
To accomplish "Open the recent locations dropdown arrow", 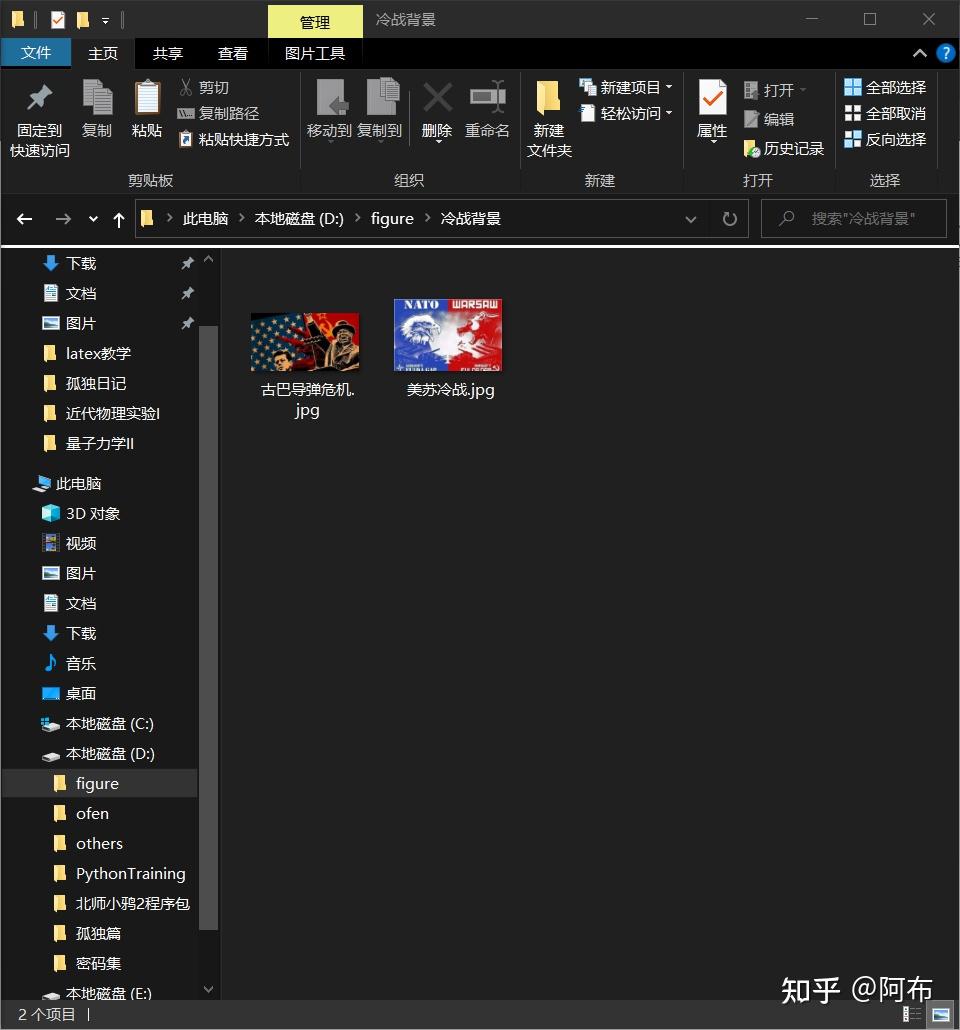I will 93,219.
